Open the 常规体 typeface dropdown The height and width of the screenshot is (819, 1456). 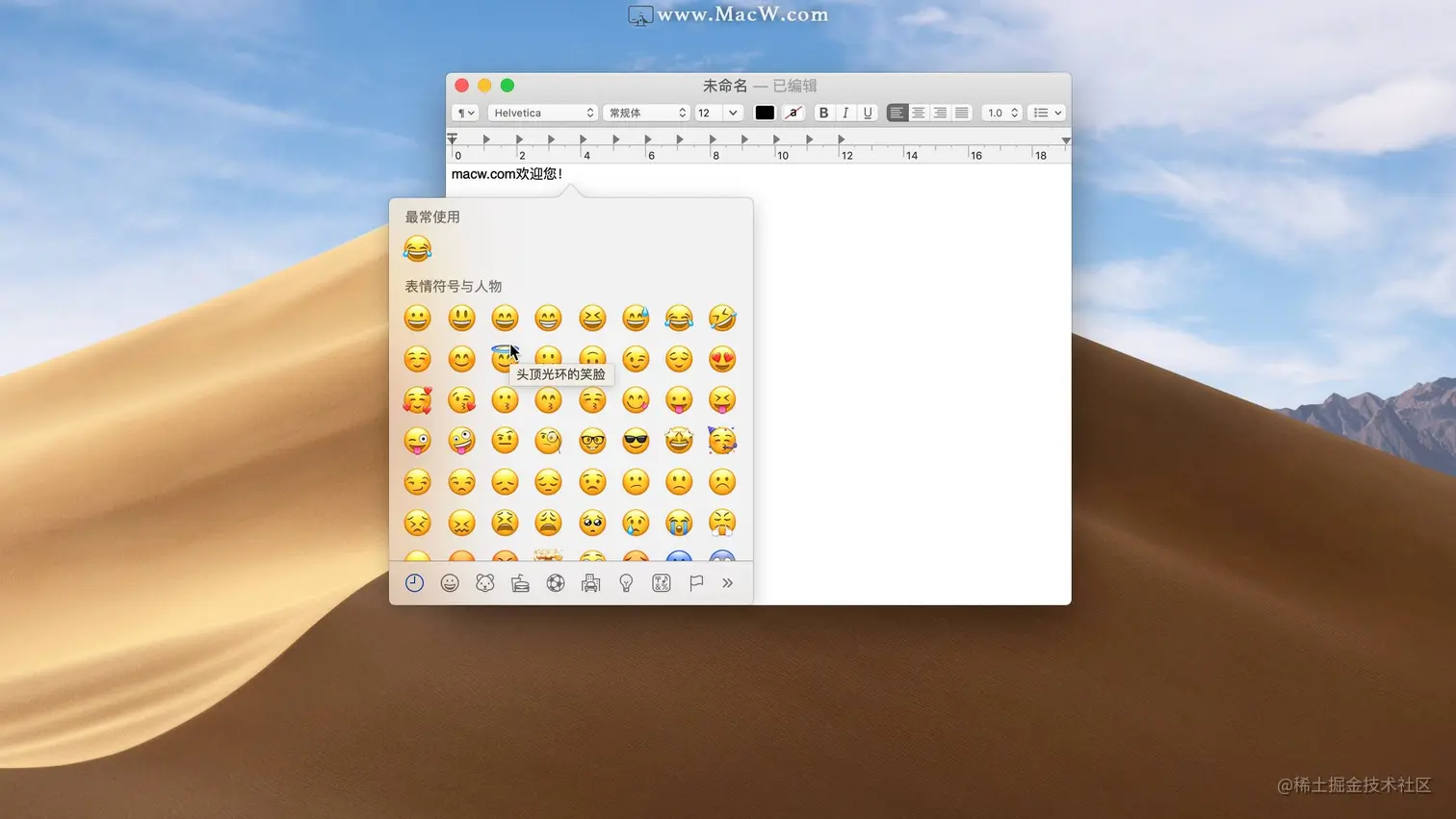point(646,113)
